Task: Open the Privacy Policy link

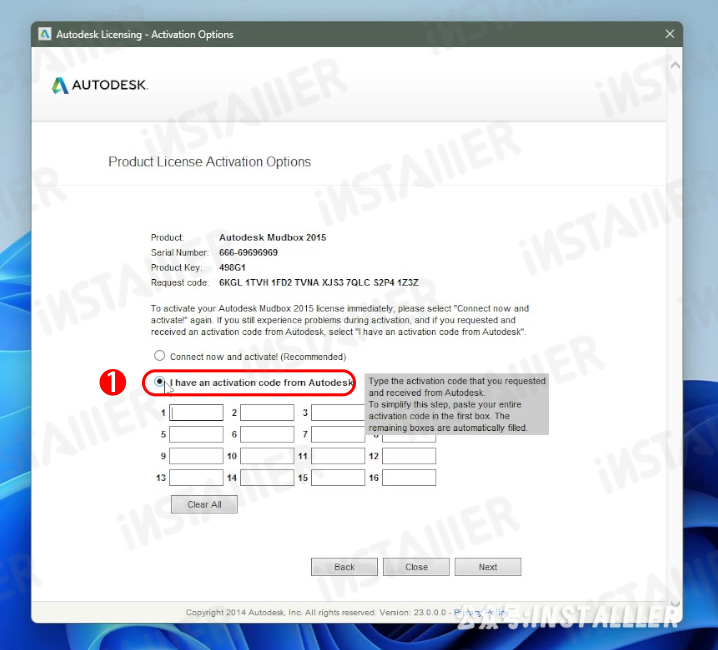Action: pyautogui.click(x=481, y=612)
